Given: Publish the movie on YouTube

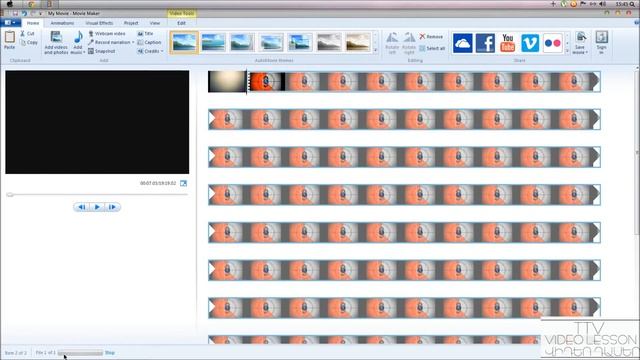Looking at the screenshot, I should click(x=507, y=43).
